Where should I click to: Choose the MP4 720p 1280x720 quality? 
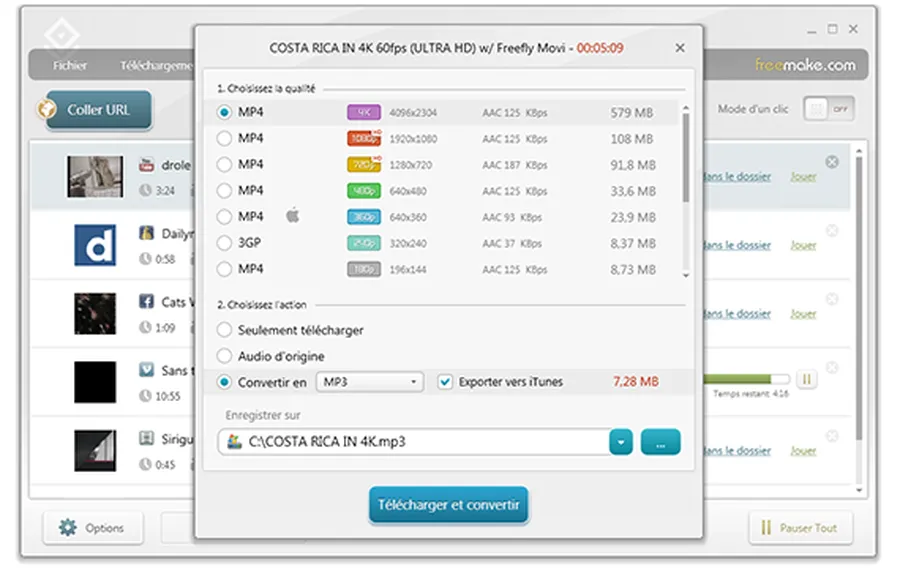pos(224,165)
